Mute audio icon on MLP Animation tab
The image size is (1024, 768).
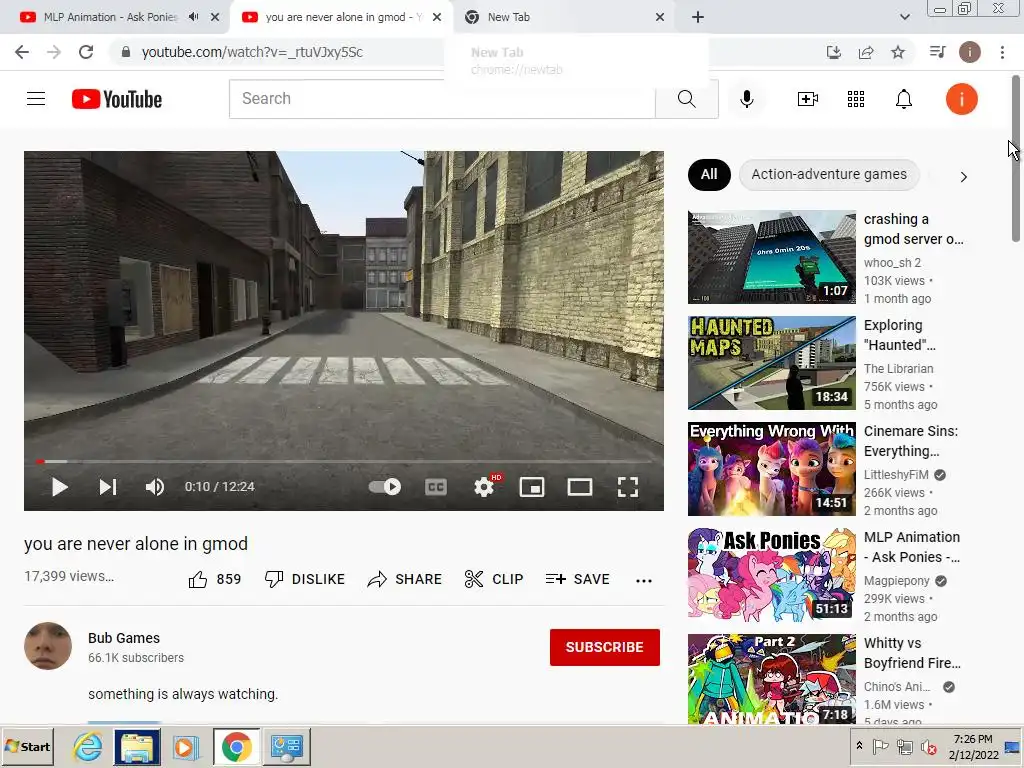(193, 17)
